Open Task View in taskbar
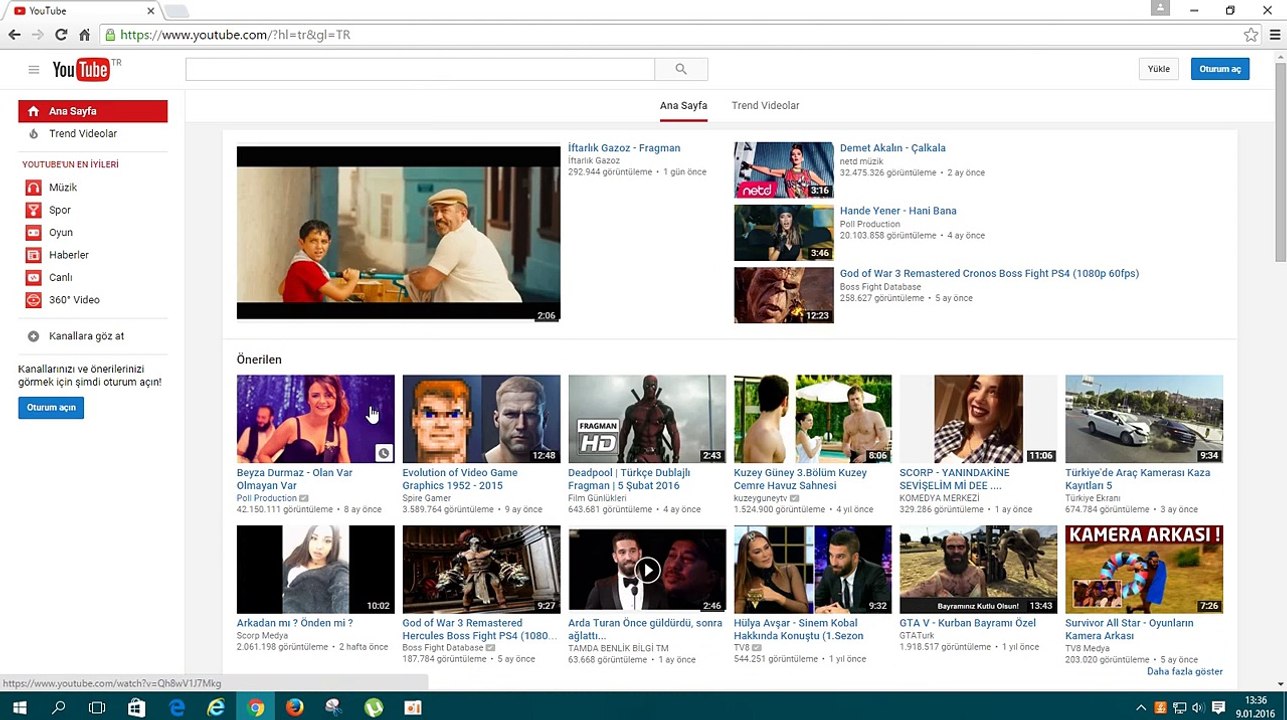The image size is (1287, 720). [x=97, y=707]
